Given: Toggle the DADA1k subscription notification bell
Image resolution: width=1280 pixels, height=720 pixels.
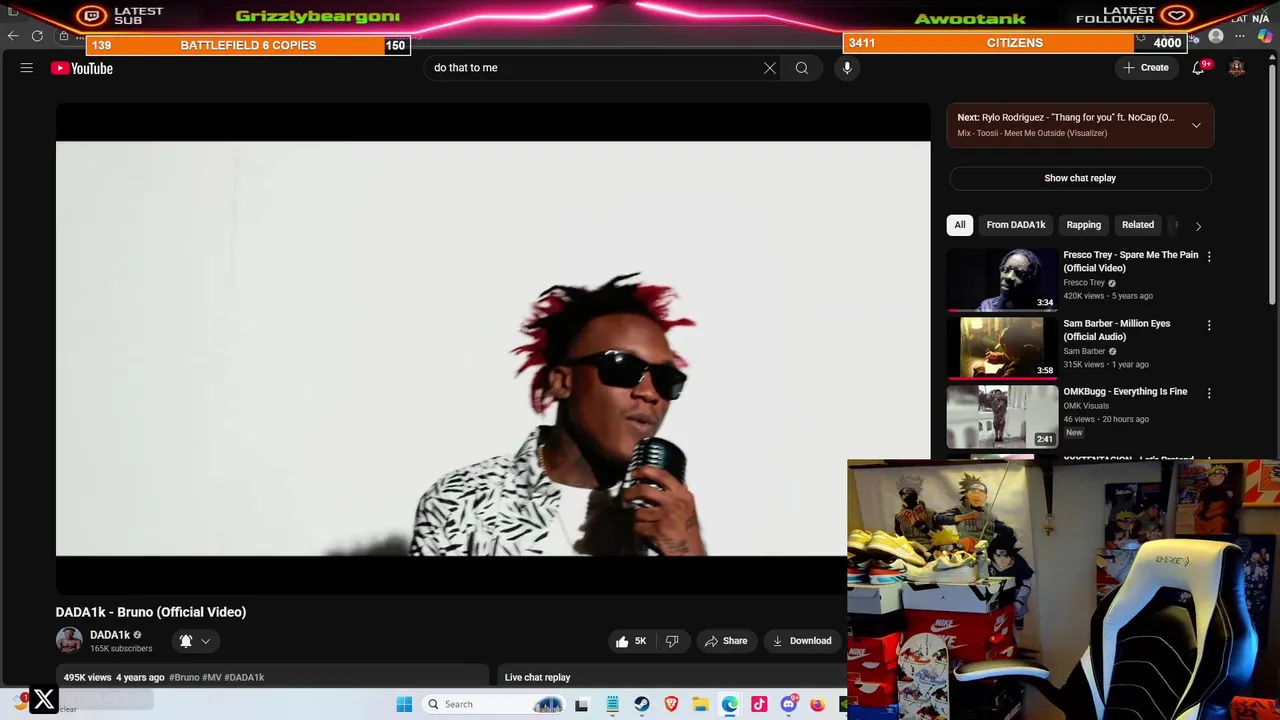Looking at the screenshot, I should (x=194, y=641).
